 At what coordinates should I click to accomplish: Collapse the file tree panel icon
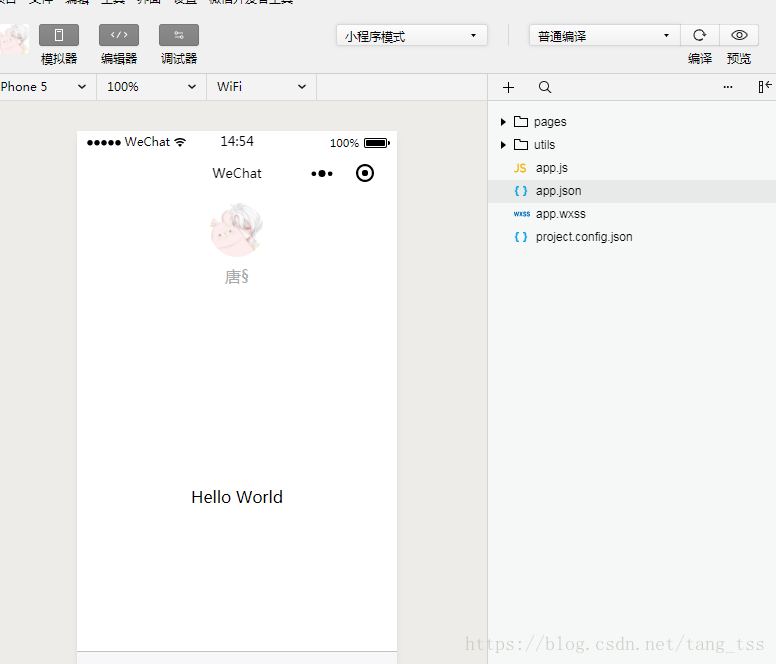[x=765, y=87]
